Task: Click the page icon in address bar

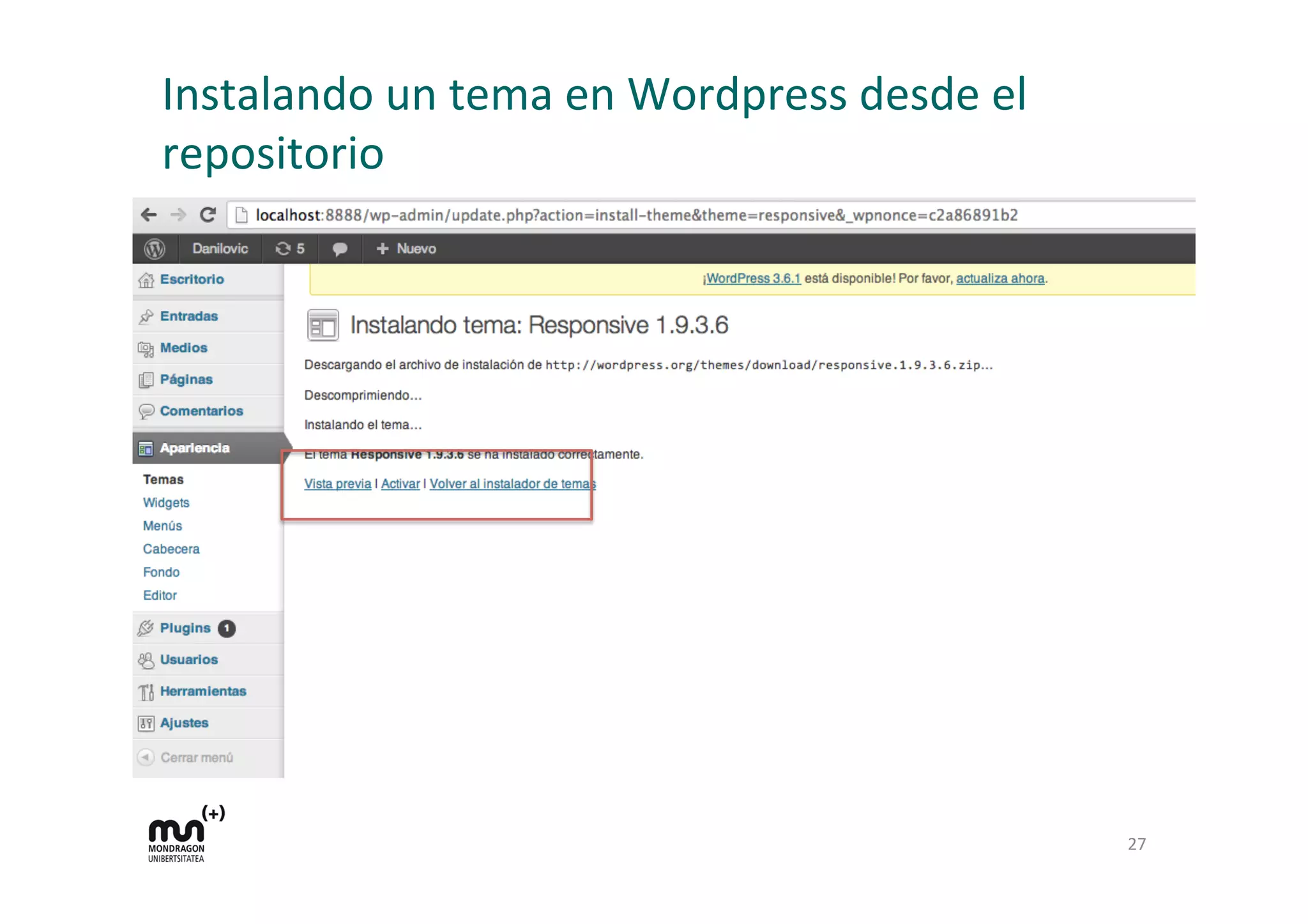Action: coord(241,215)
